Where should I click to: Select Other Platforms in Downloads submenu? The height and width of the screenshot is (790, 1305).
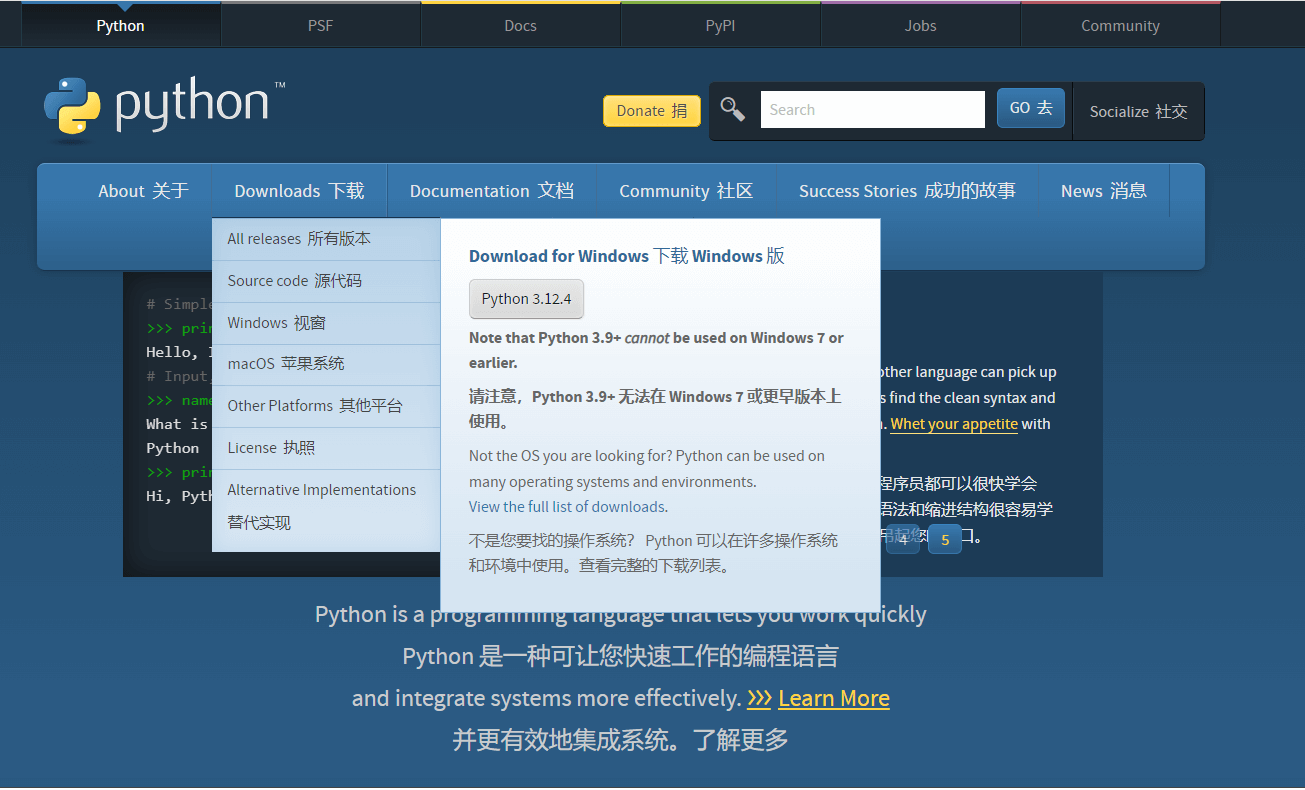click(x=326, y=406)
